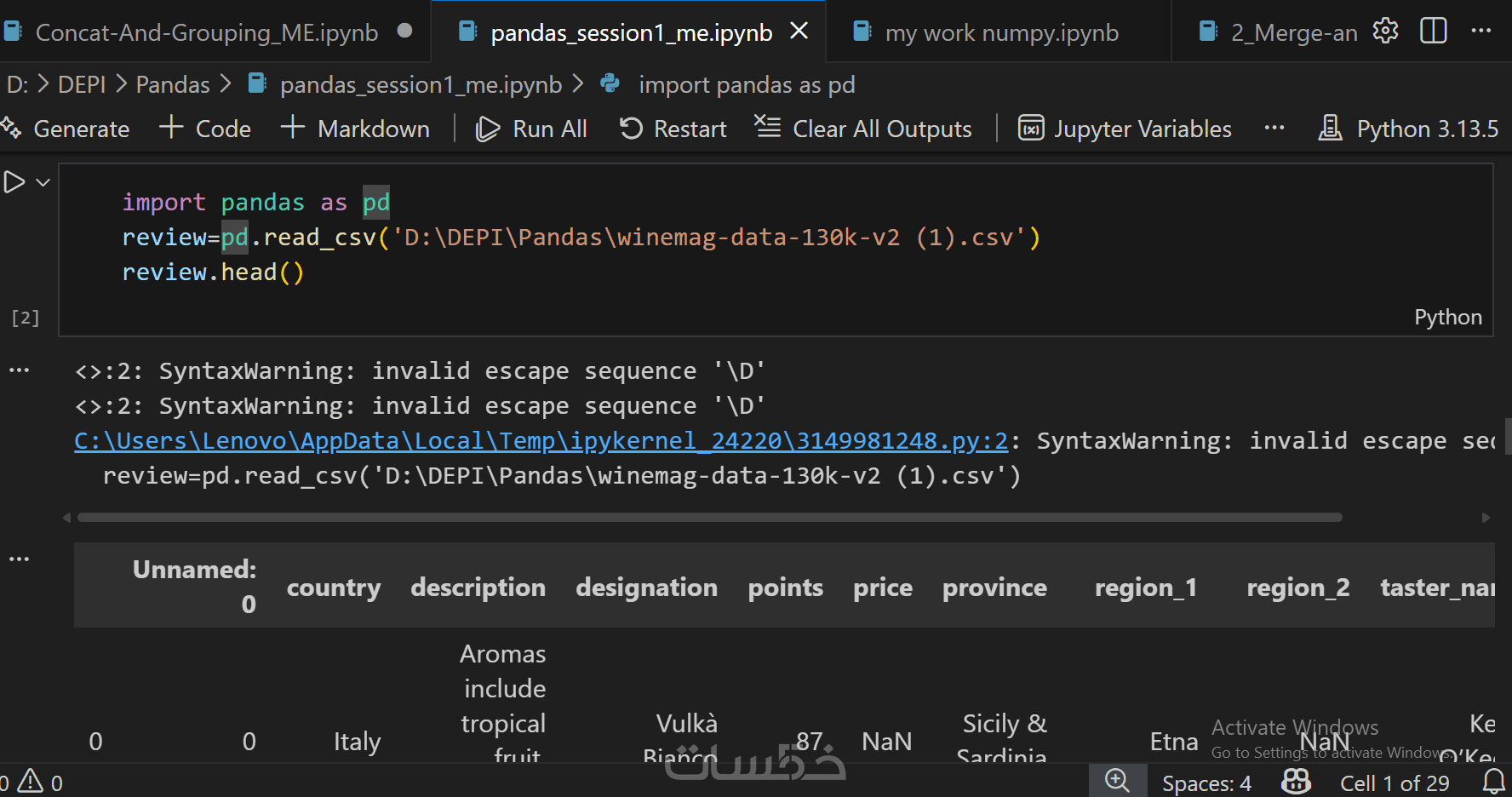Image resolution: width=1512 pixels, height=797 pixels.
Task: Generate a cell with AI
Action: coord(66,129)
